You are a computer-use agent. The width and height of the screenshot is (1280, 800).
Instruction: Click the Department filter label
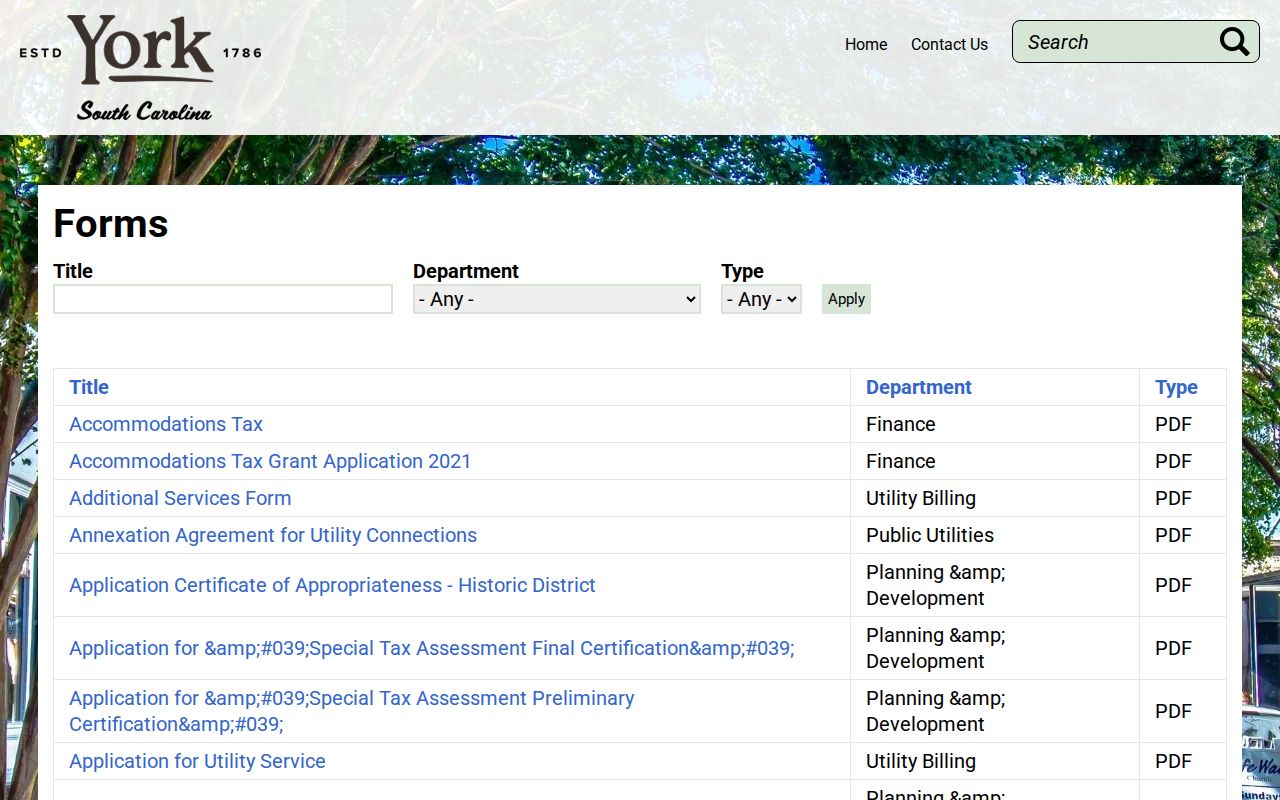tap(466, 271)
